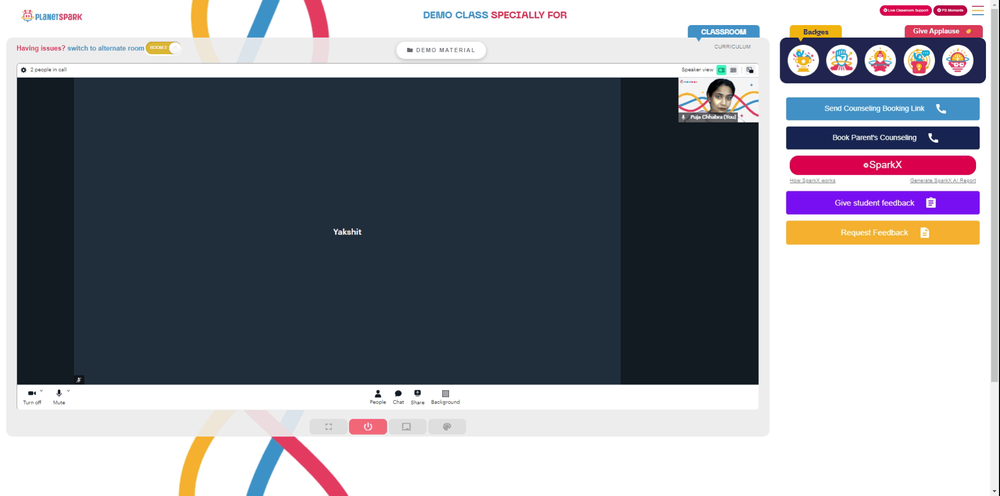Turn off the camera
Screen dimensions: 1000x496
[x=32, y=397]
